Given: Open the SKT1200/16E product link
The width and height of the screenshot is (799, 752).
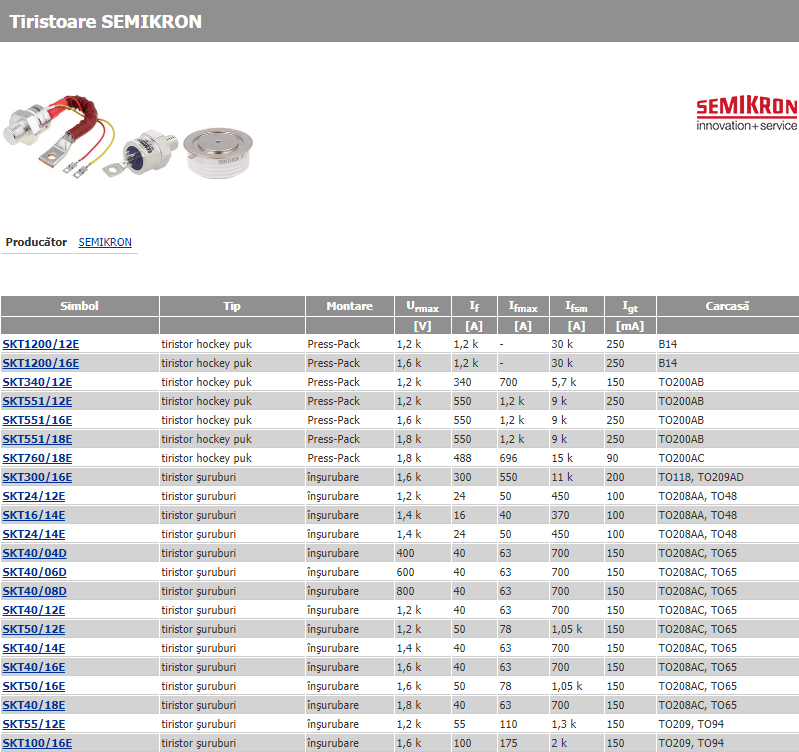Looking at the screenshot, I should tap(41, 363).
